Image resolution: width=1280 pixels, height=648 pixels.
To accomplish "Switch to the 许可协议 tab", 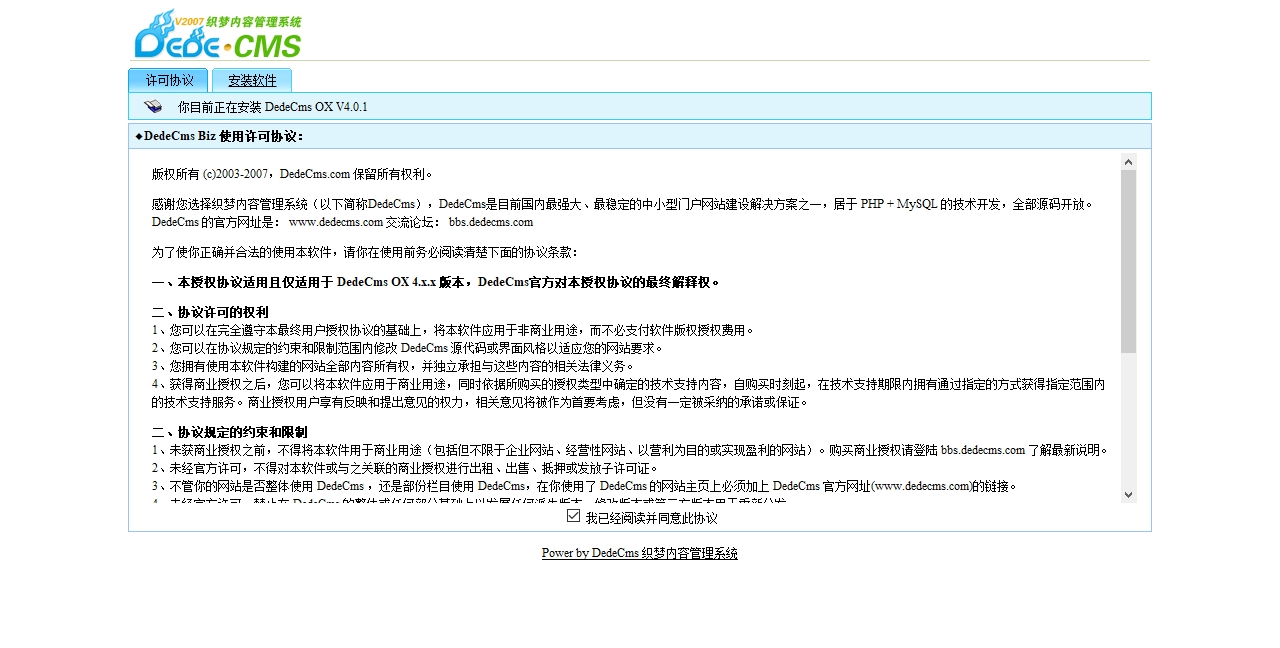I will click(x=169, y=80).
